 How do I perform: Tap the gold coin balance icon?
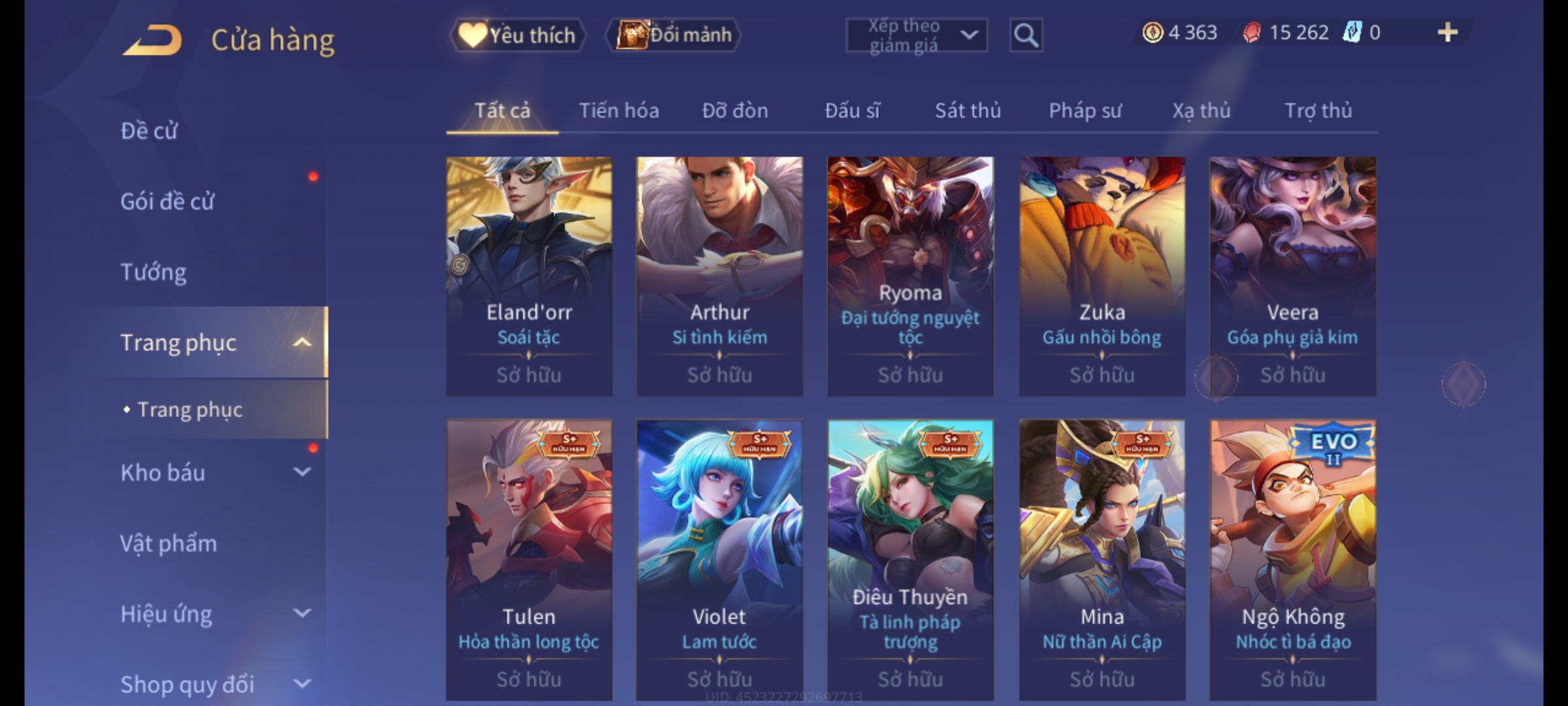click(1152, 33)
